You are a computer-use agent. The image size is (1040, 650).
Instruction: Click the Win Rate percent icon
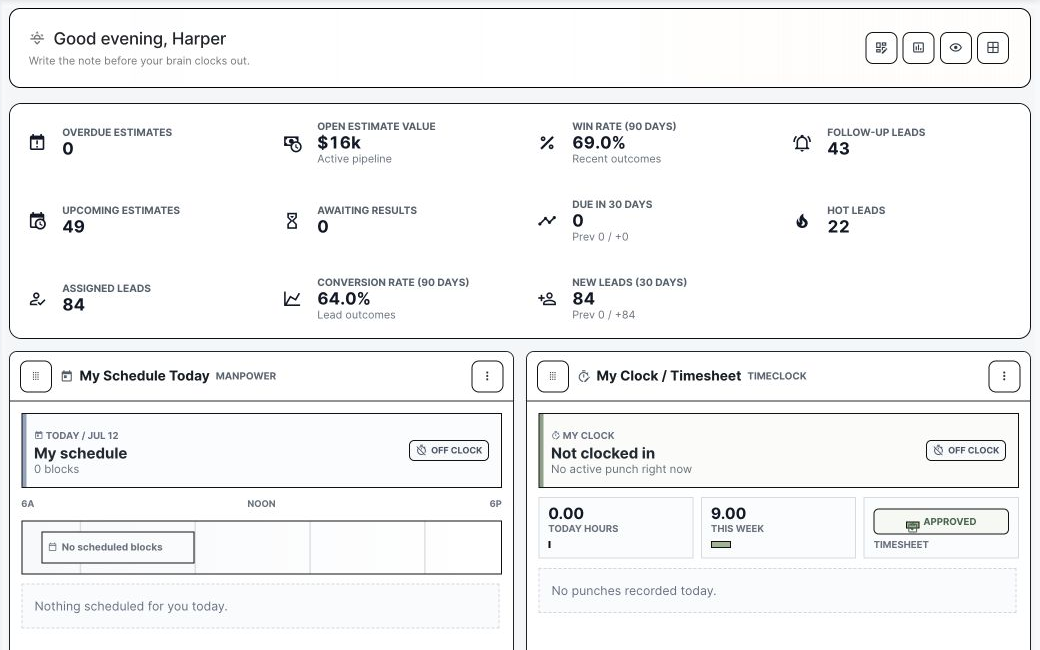pyautogui.click(x=547, y=143)
